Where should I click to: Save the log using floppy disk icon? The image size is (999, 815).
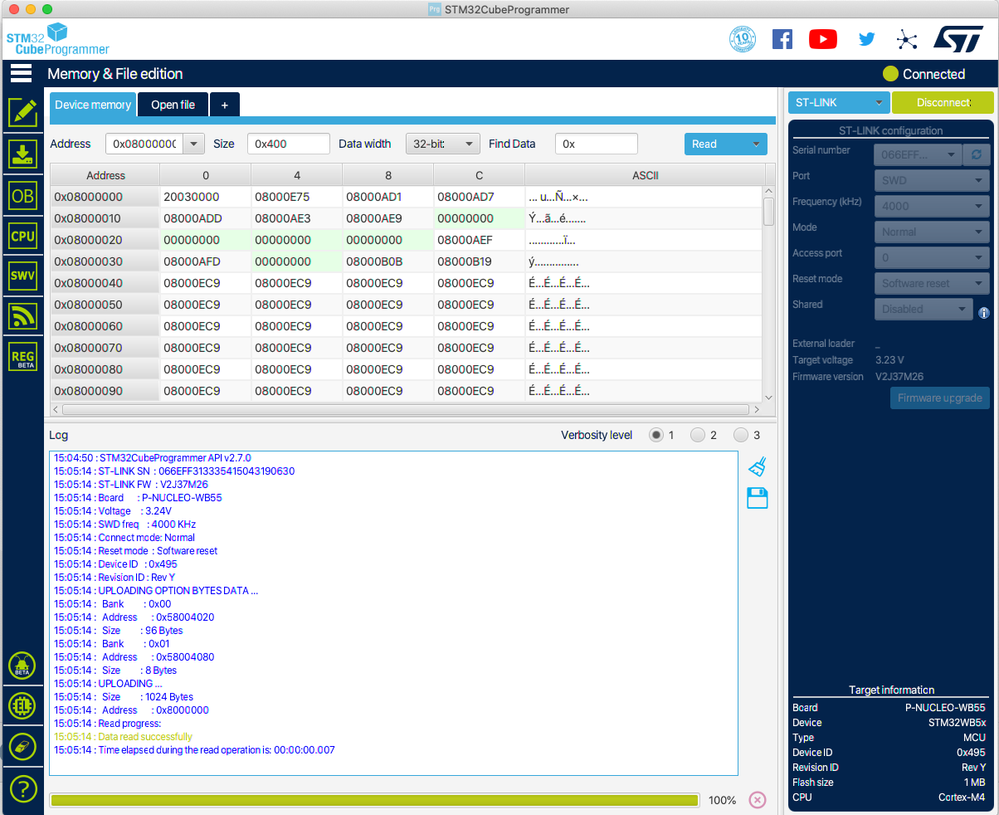pyautogui.click(x=757, y=498)
